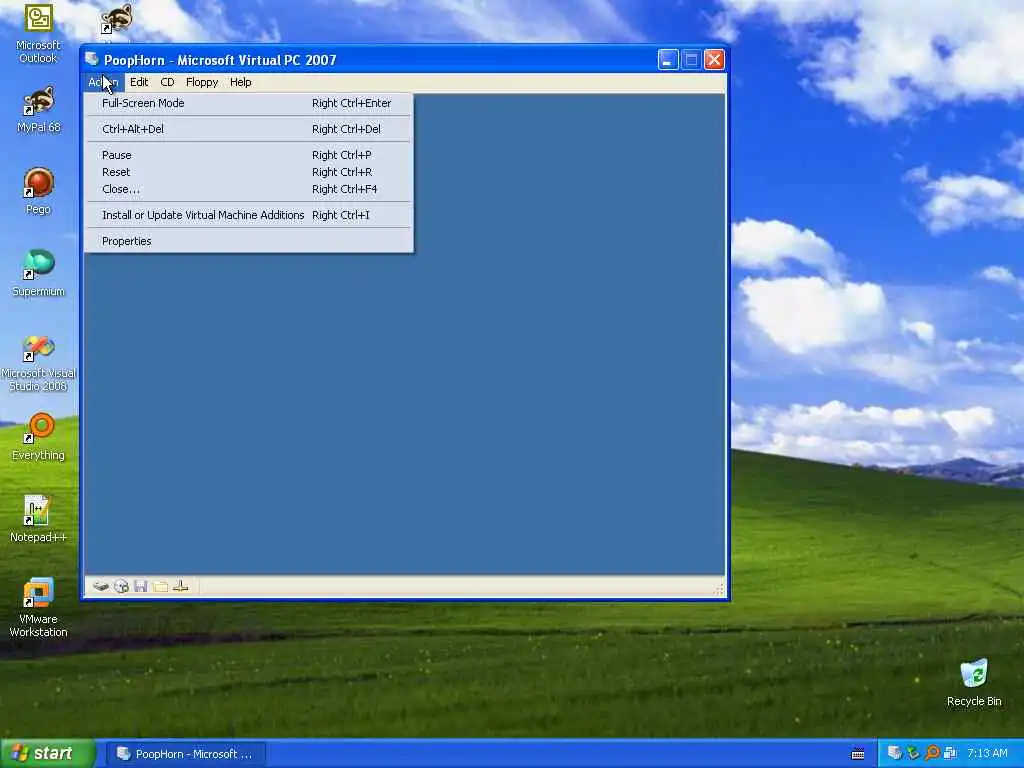Click the Virtual PC icon in title bar
Viewport: 1024px width, 768px height.
point(92,59)
